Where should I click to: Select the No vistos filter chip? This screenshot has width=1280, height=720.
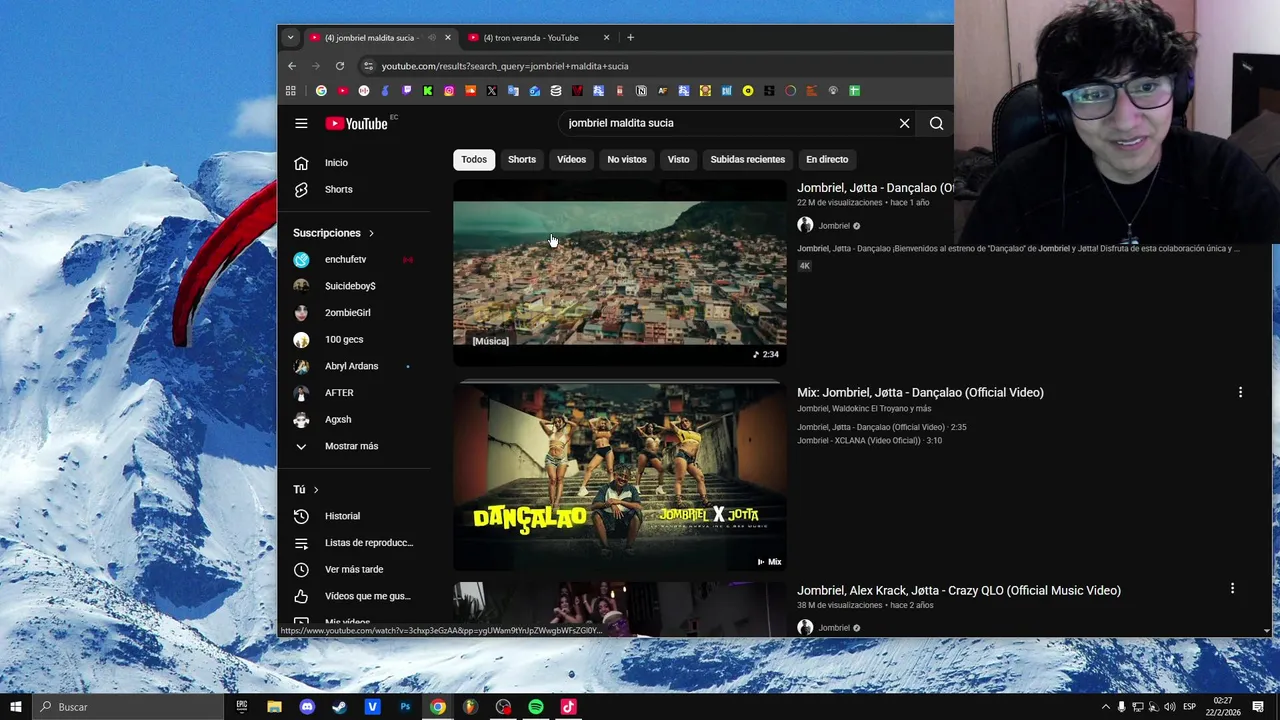tap(627, 160)
